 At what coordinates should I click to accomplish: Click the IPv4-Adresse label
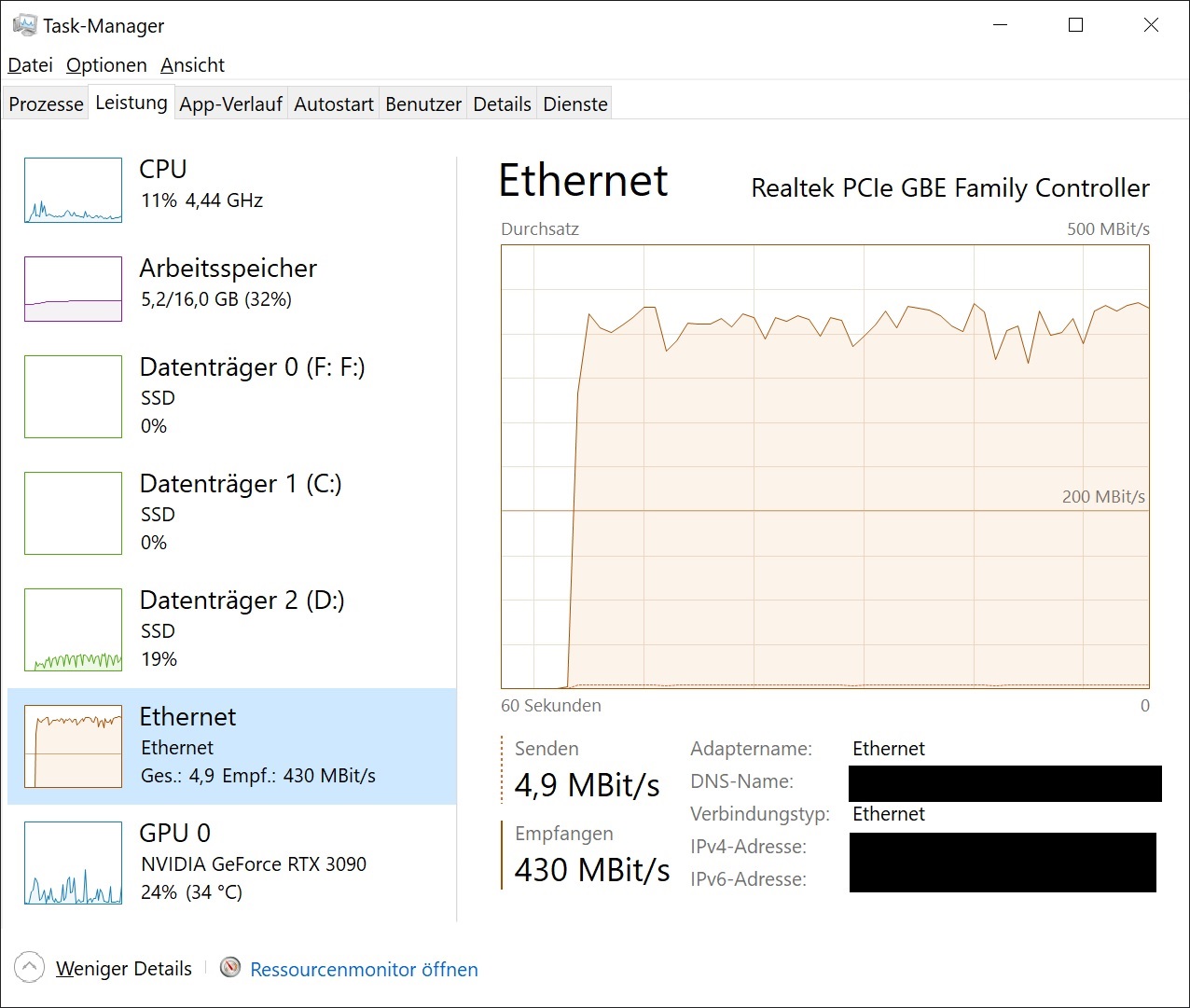coord(748,847)
